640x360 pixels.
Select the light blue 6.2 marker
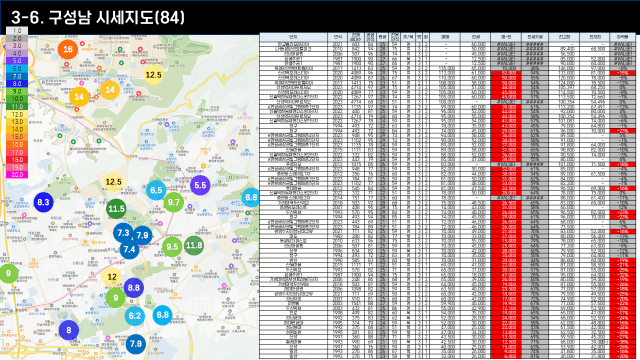tap(135, 316)
